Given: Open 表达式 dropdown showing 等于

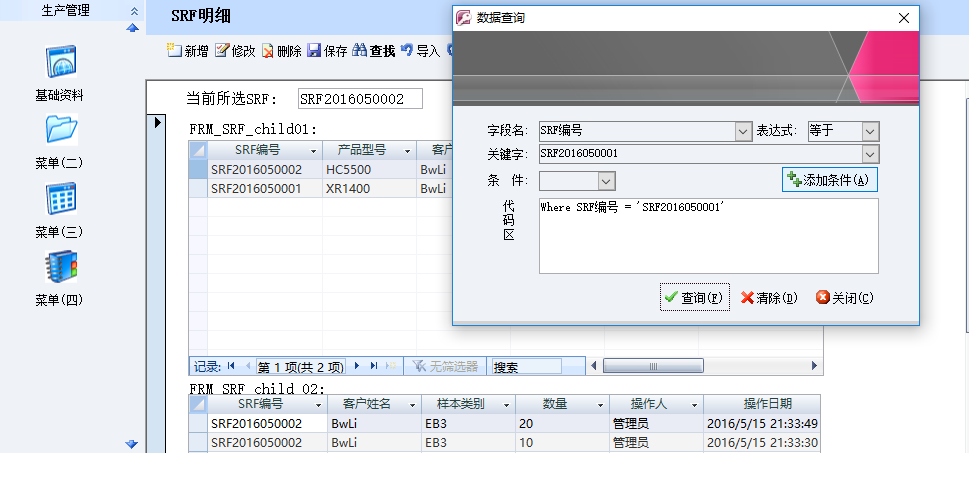Looking at the screenshot, I should coord(870,131).
